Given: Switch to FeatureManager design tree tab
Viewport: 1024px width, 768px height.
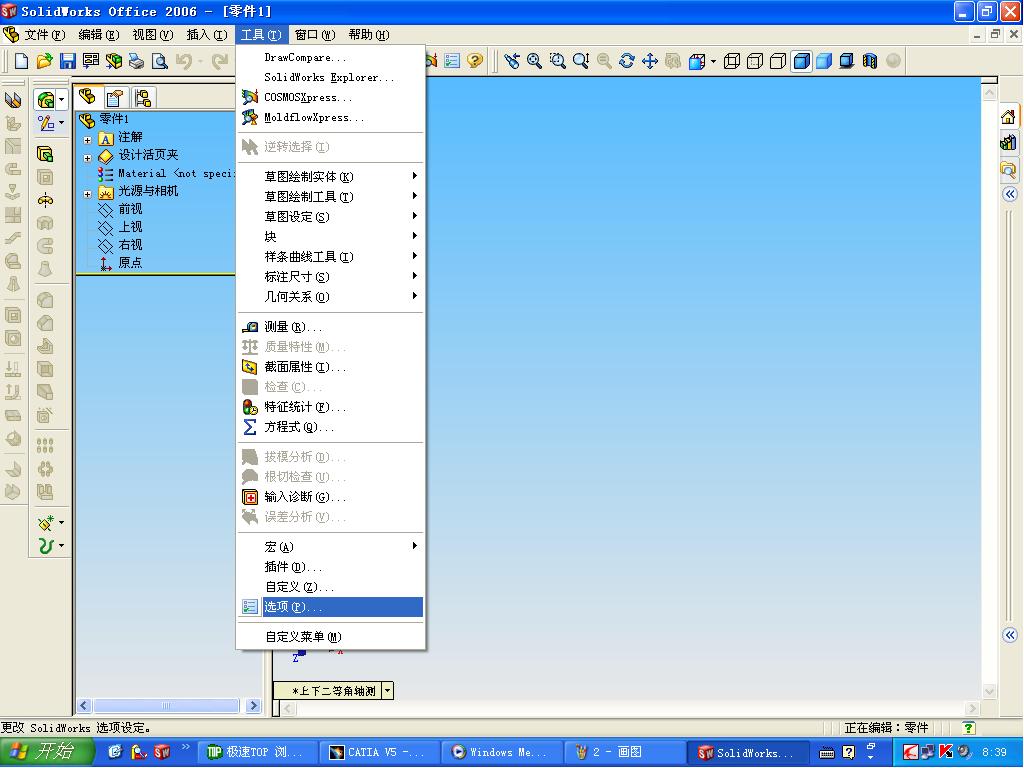Looking at the screenshot, I should (88, 98).
